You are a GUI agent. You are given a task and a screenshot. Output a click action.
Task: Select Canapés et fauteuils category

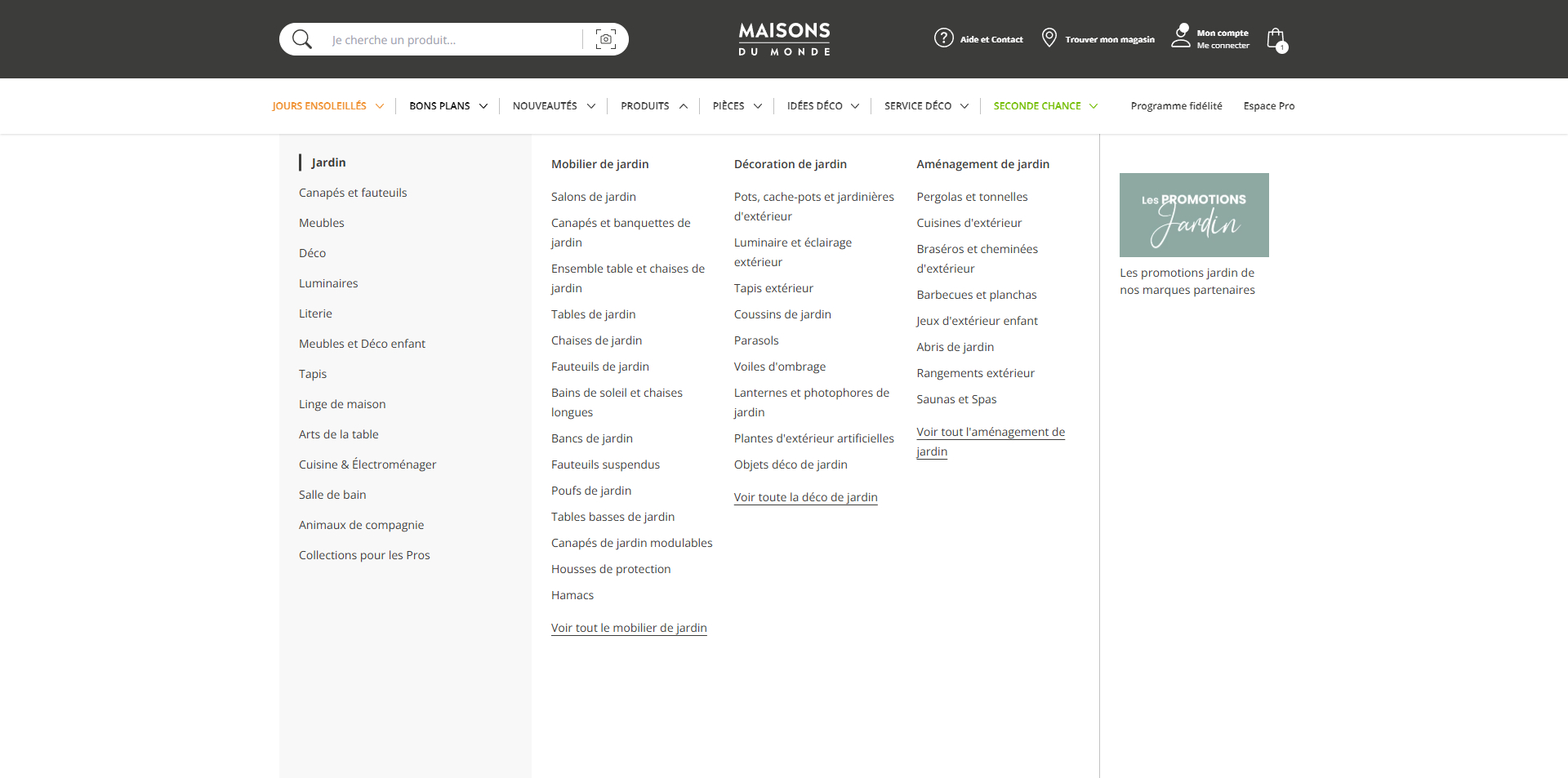[353, 193]
